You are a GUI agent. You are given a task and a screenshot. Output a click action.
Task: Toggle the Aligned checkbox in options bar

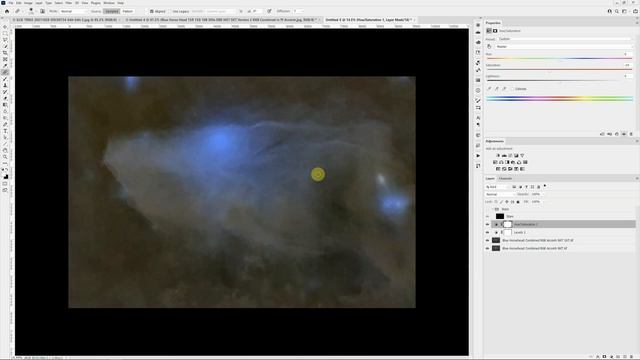click(152, 11)
